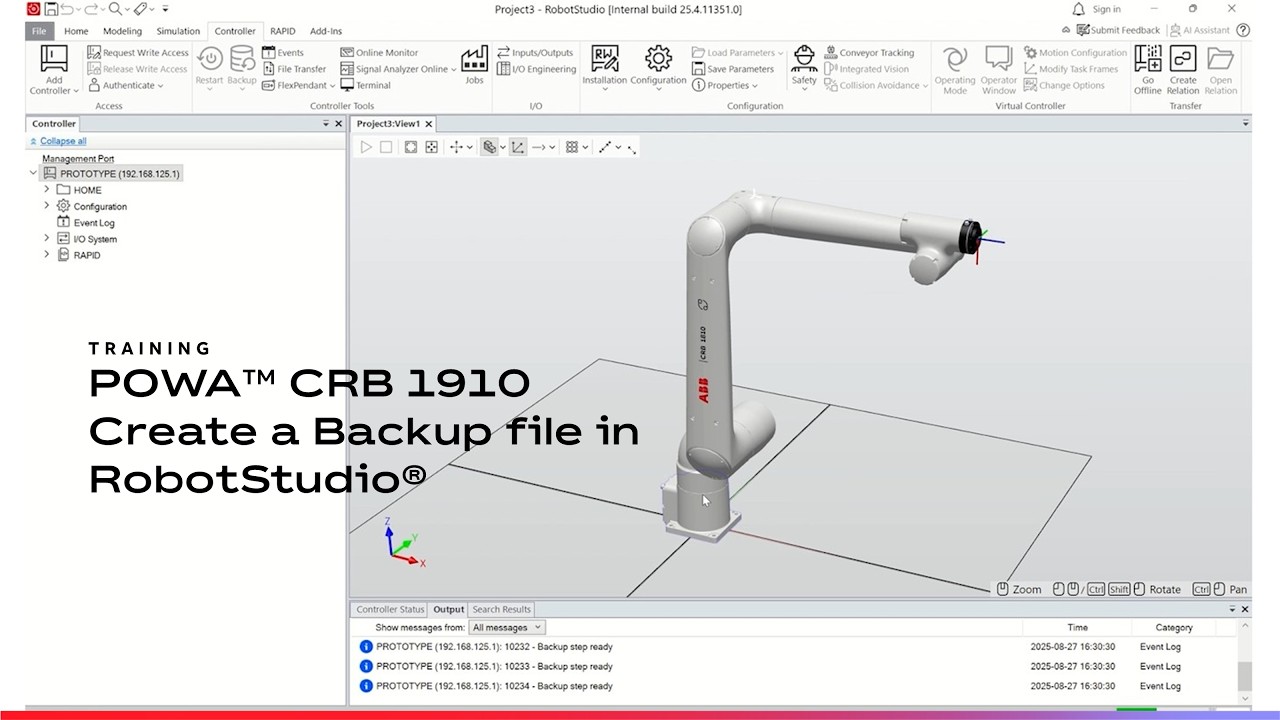Open the Properties dropdown
Viewport: 1280px width, 720px height.
tap(726, 85)
